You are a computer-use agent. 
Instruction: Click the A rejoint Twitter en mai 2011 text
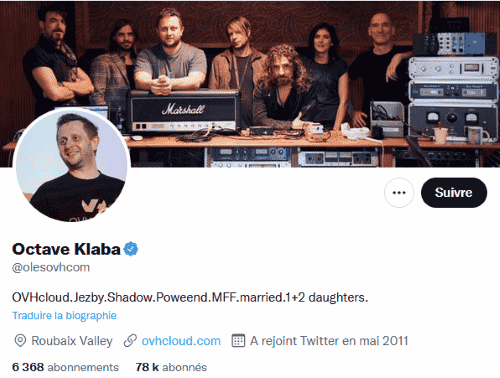pos(329,341)
